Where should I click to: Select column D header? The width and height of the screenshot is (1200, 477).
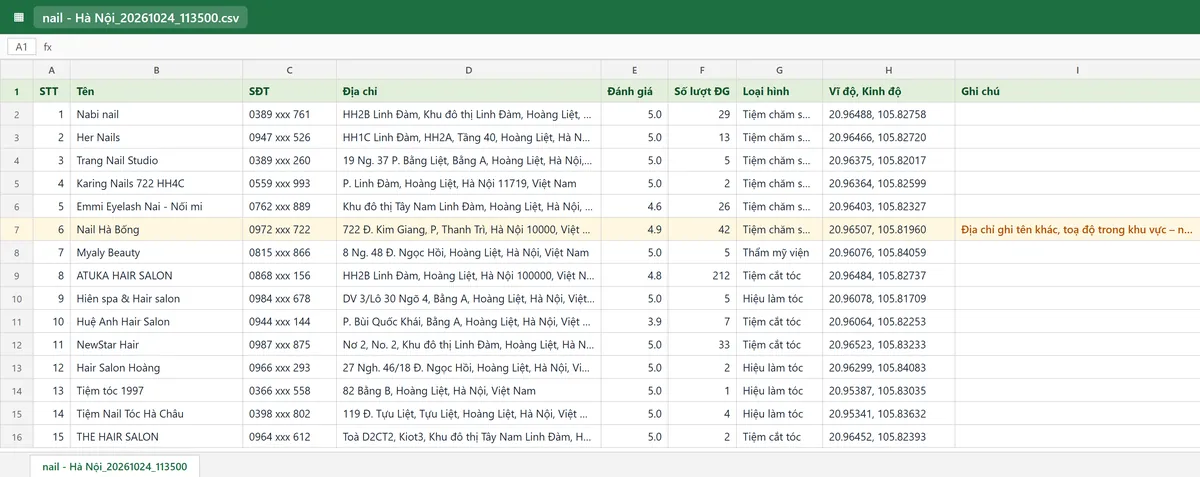tap(468, 70)
